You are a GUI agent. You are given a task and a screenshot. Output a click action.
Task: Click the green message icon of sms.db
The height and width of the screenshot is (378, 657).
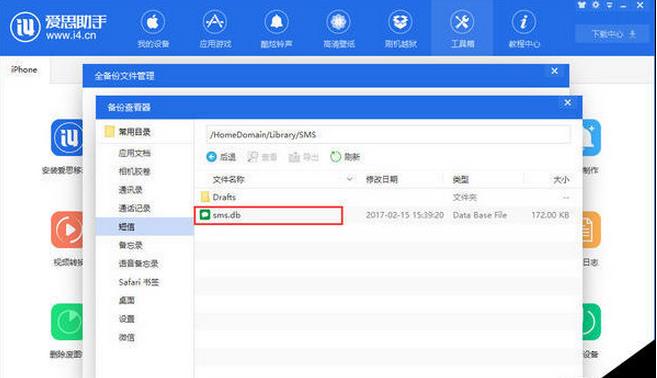click(204, 215)
